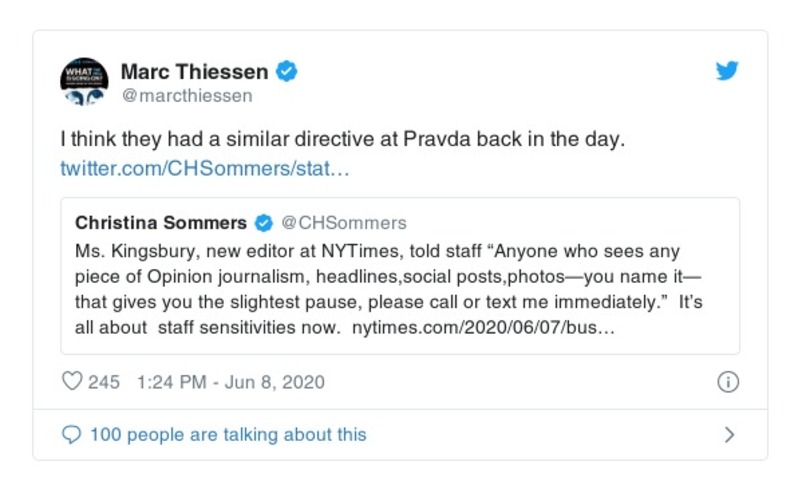
Task: Open "100 people are talking about this"
Action: click(228, 434)
